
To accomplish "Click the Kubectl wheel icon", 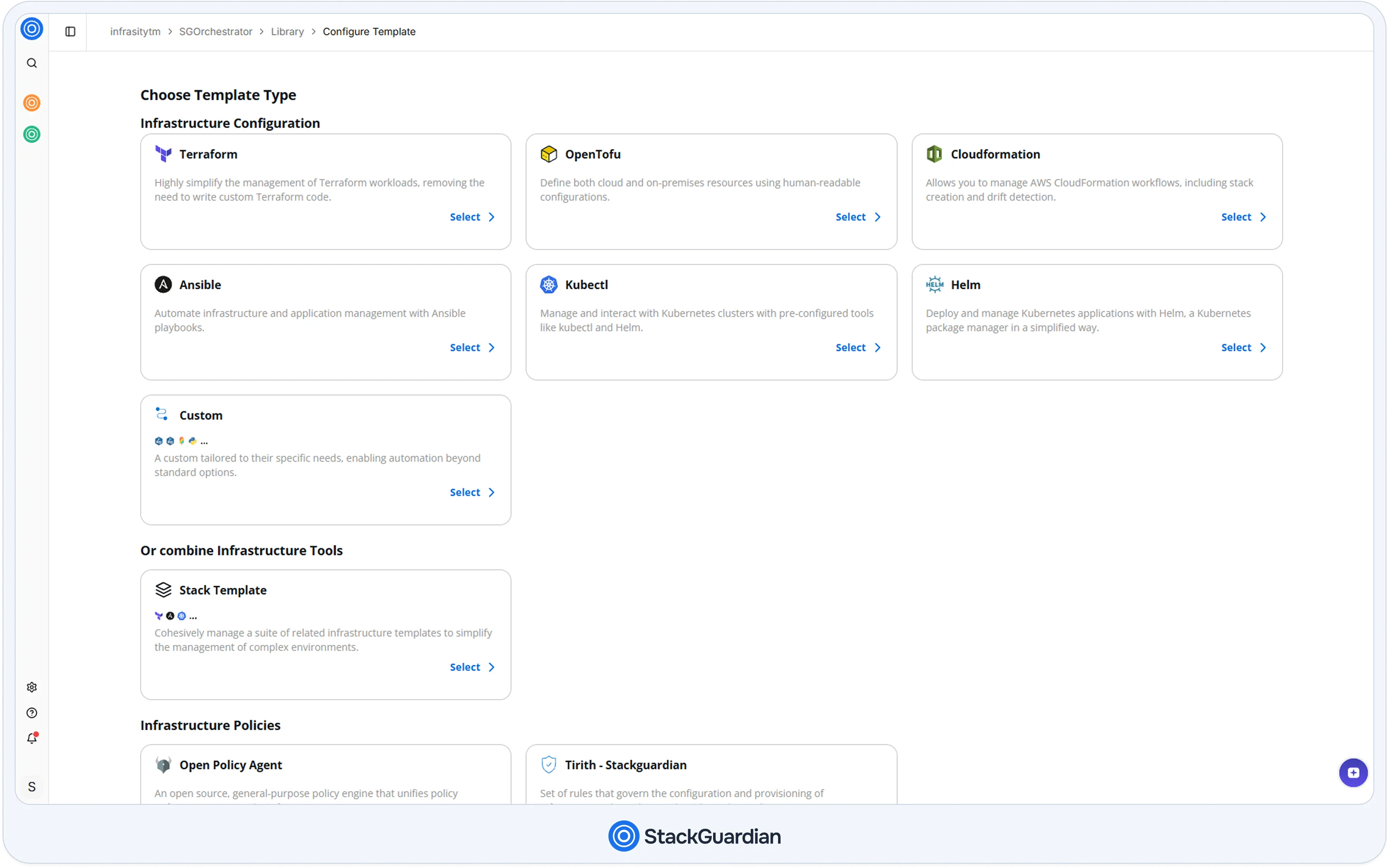I will [x=548, y=285].
